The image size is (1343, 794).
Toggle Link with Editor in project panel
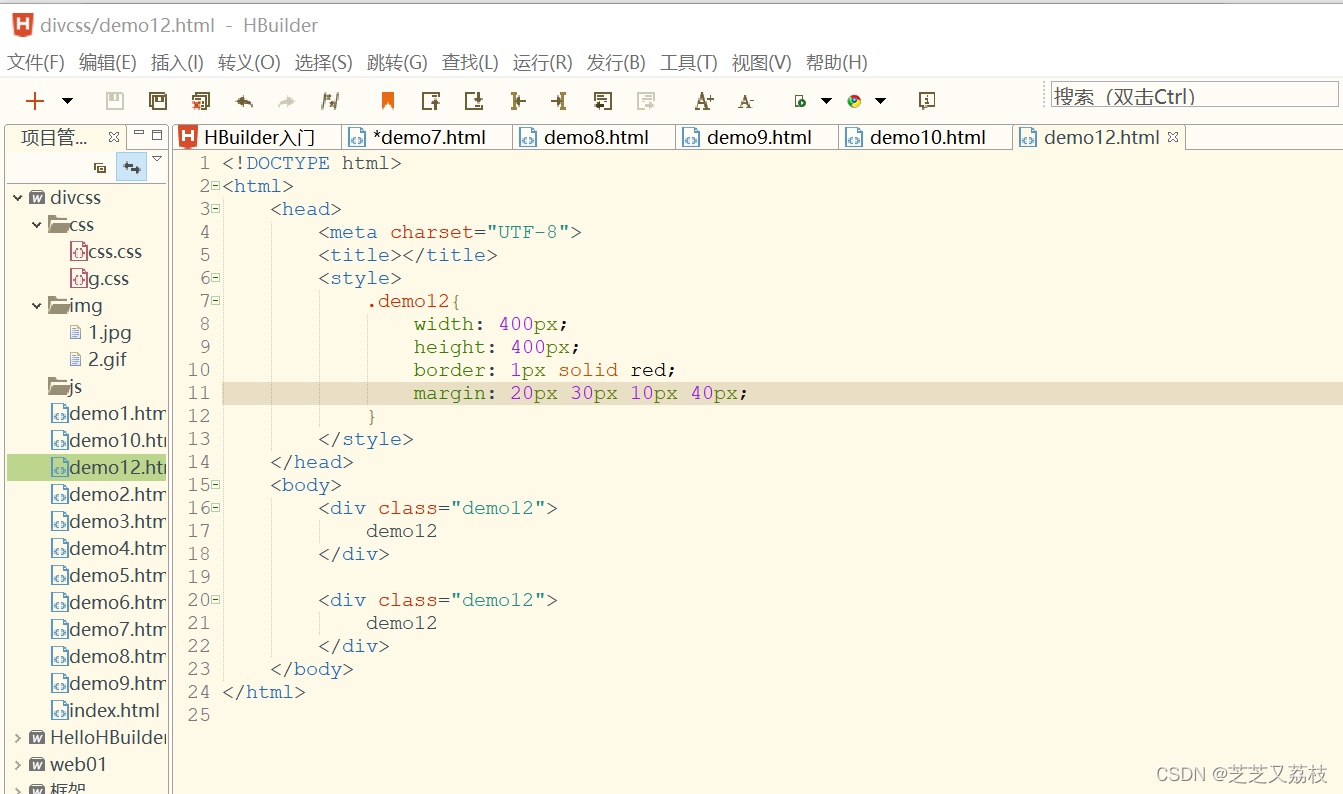tap(131, 167)
